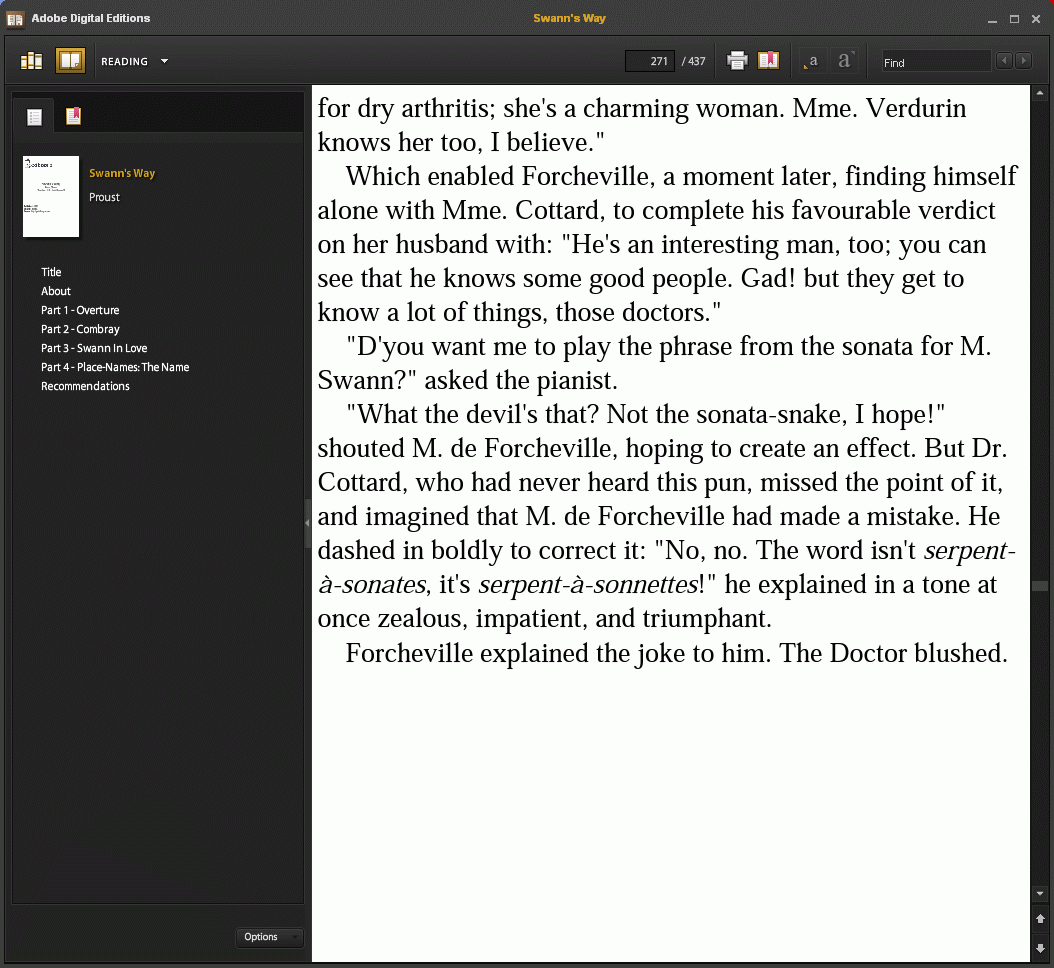This screenshot has height=968, width=1054.
Task: Go to next search result arrow
Action: pyautogui.click(x=1023, y=61)
